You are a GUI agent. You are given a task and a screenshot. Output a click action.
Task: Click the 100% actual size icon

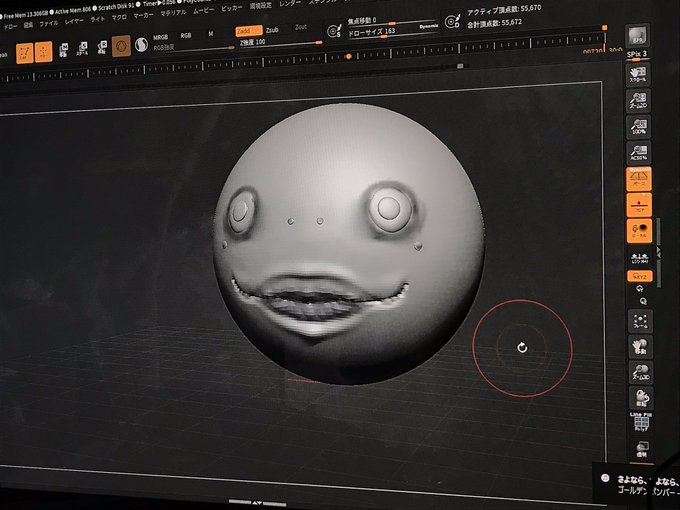(x=639, y=127)
